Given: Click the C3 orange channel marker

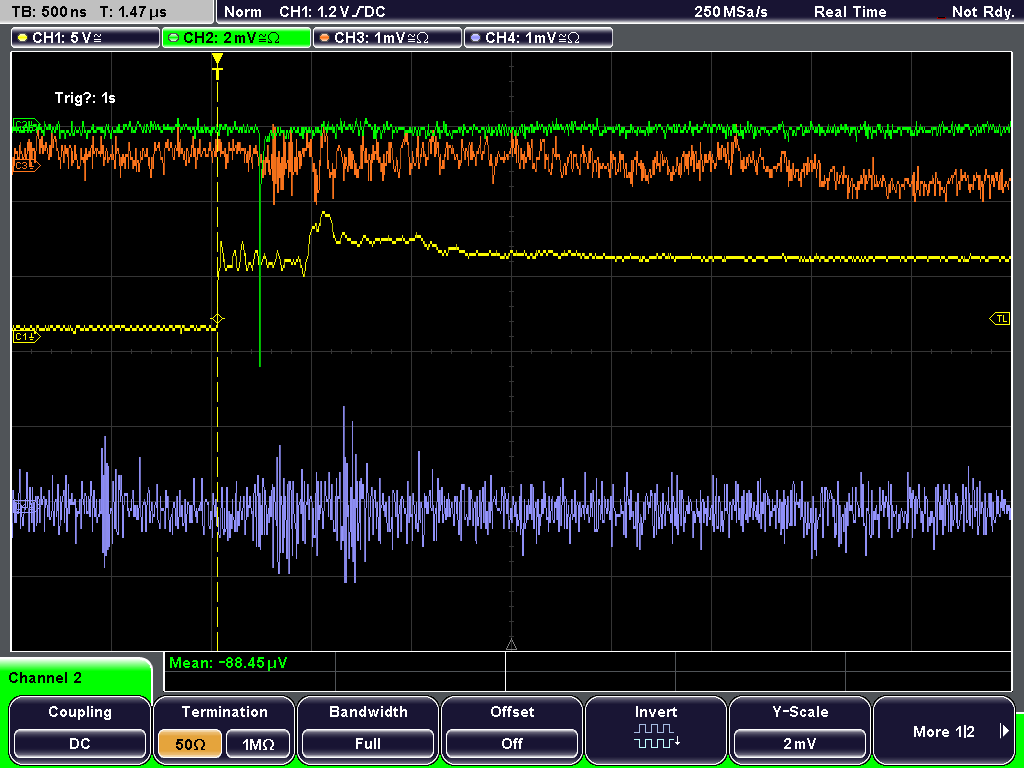Looking at the screenshot, I should click(x=26, y=166).
